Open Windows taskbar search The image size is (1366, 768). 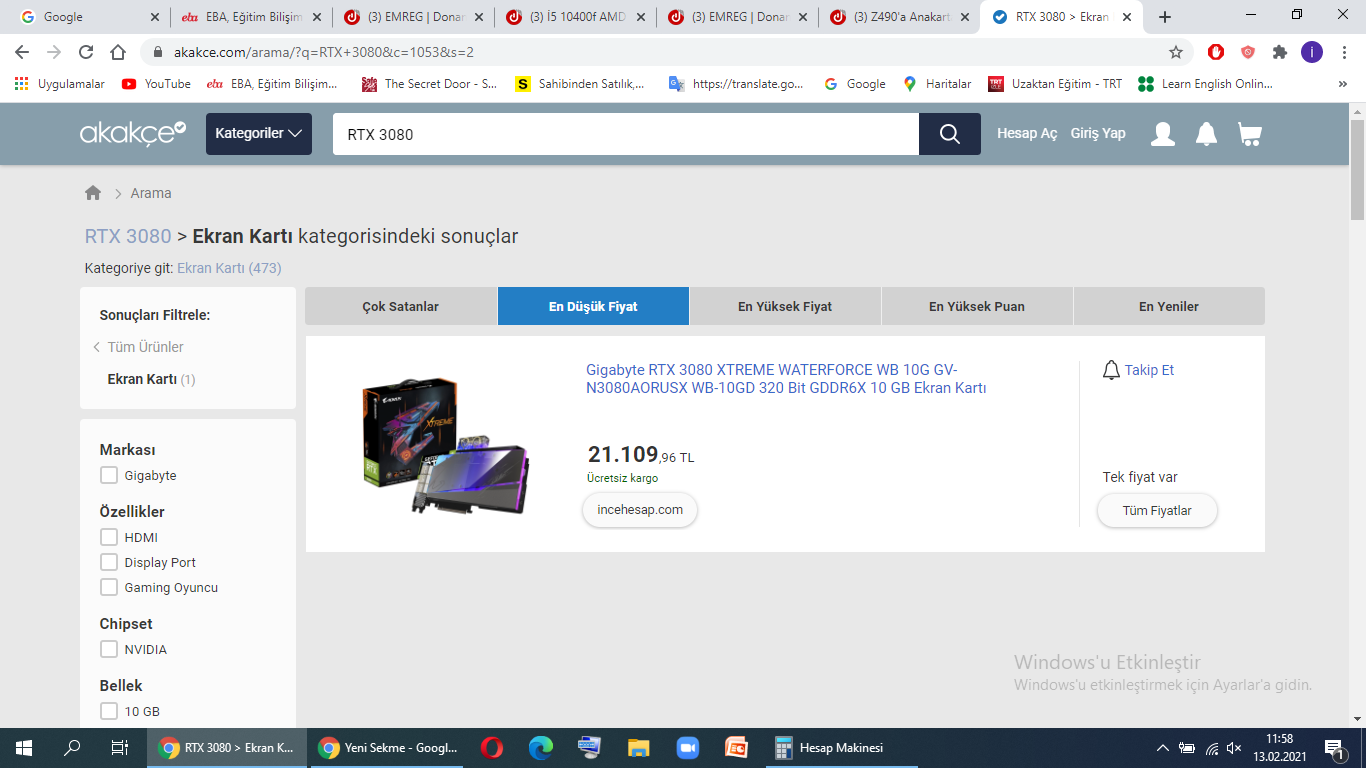[x=72, y=747]
